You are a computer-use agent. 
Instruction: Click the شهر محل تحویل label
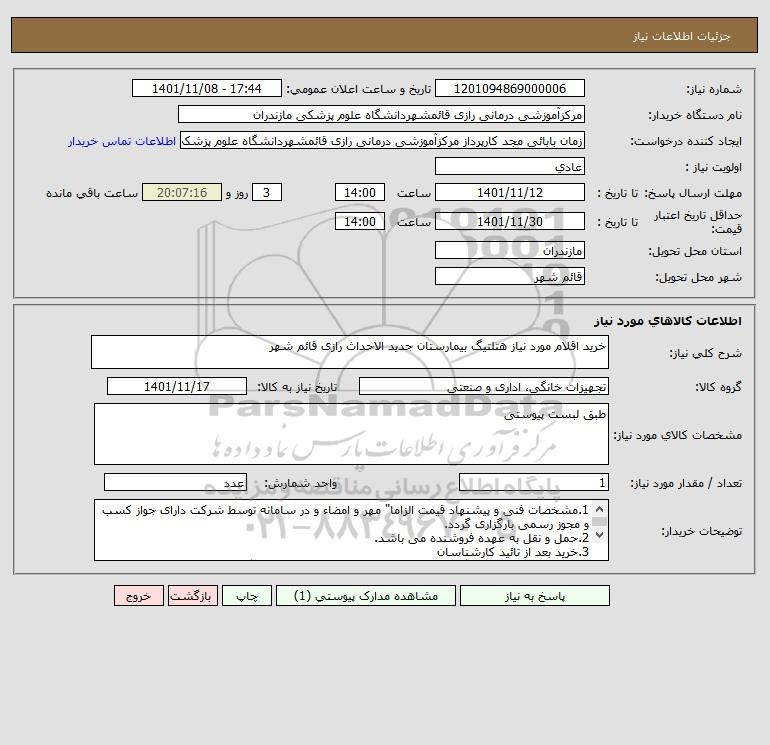click(699, 277)
